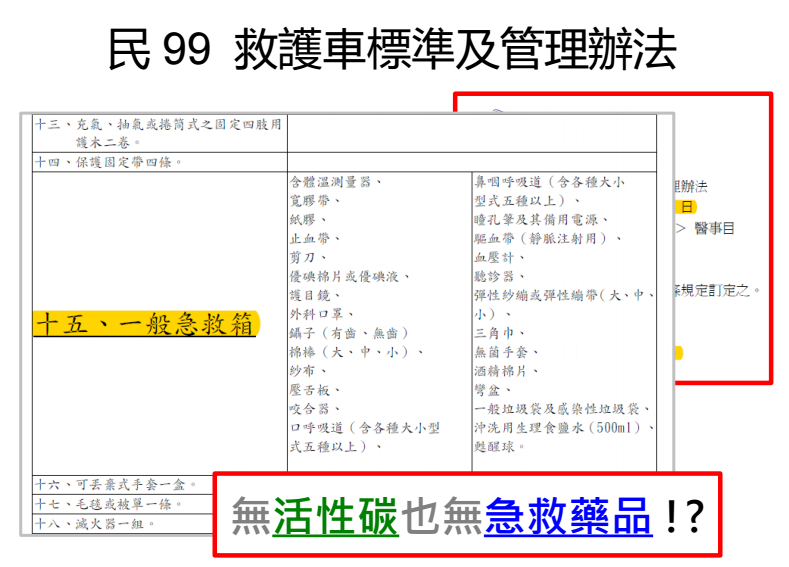Click the item 紙膠
The height and width of the screenshot is (567, 789).
(x=303, y=220)
